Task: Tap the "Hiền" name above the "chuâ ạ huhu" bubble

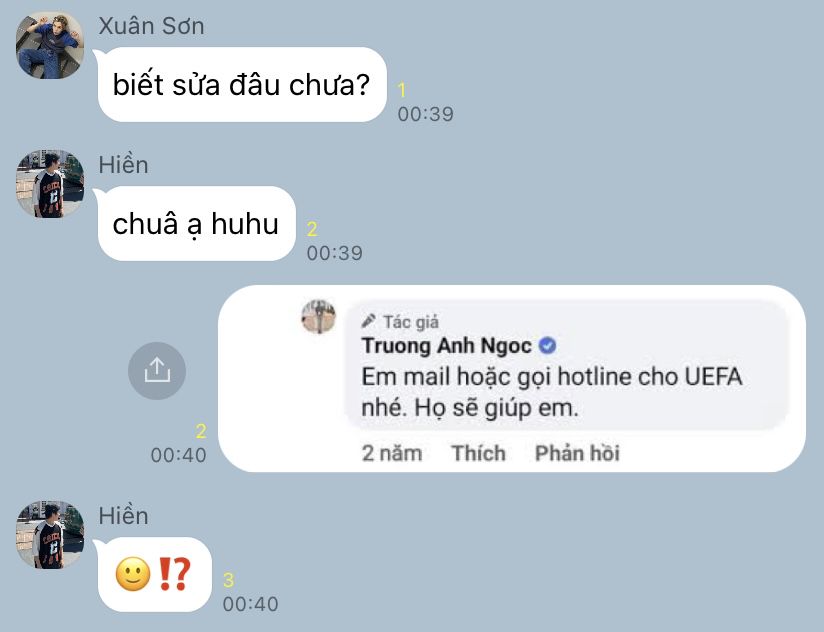Action: pos(123,165)
